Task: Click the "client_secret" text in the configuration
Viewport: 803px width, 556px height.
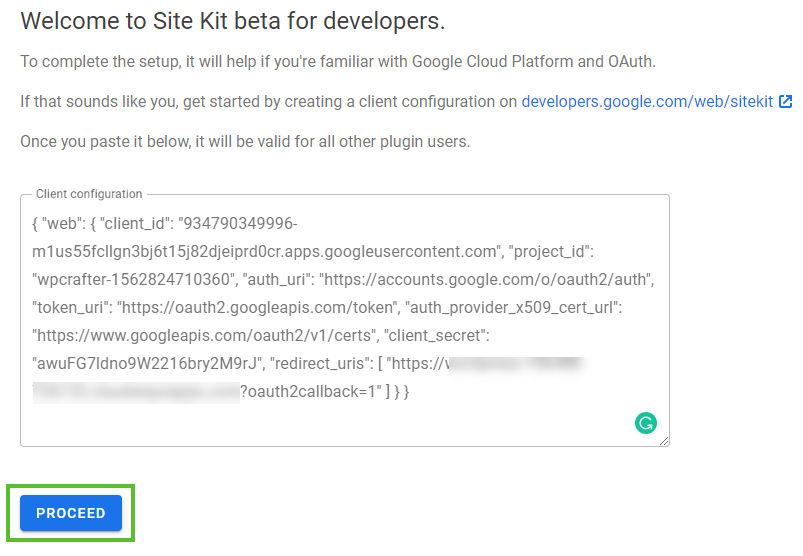Action: (x=436, y=335)
